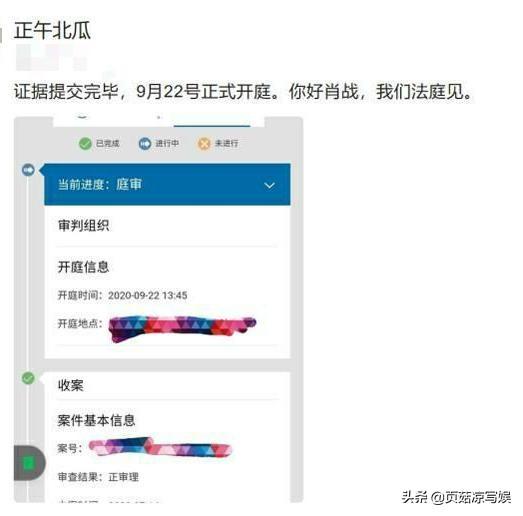This screenshot has height=516, width=523.
Task: Tap the gray floating button with green icon
Action: click(29, 463)
